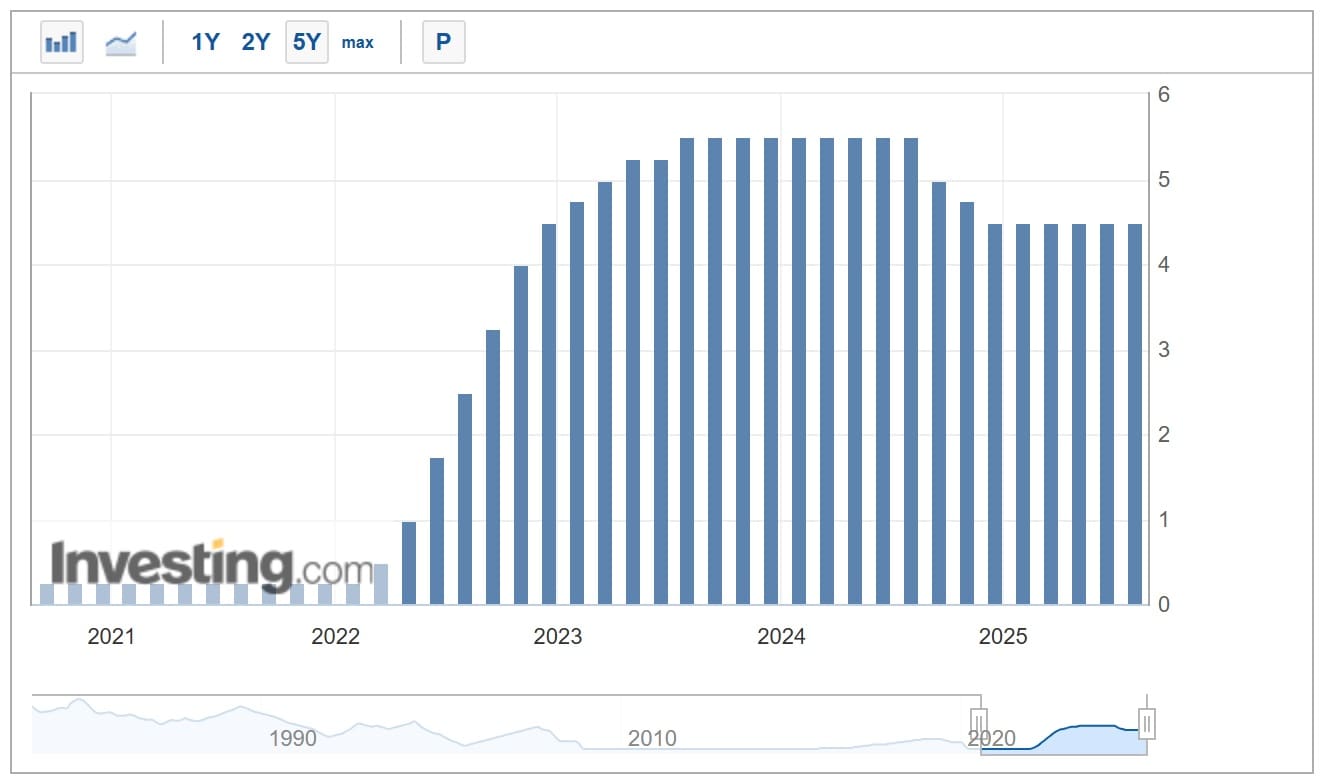Select the 2Y time range
The width and height of the screenshot is (1321, 781).
pos(256,43)
